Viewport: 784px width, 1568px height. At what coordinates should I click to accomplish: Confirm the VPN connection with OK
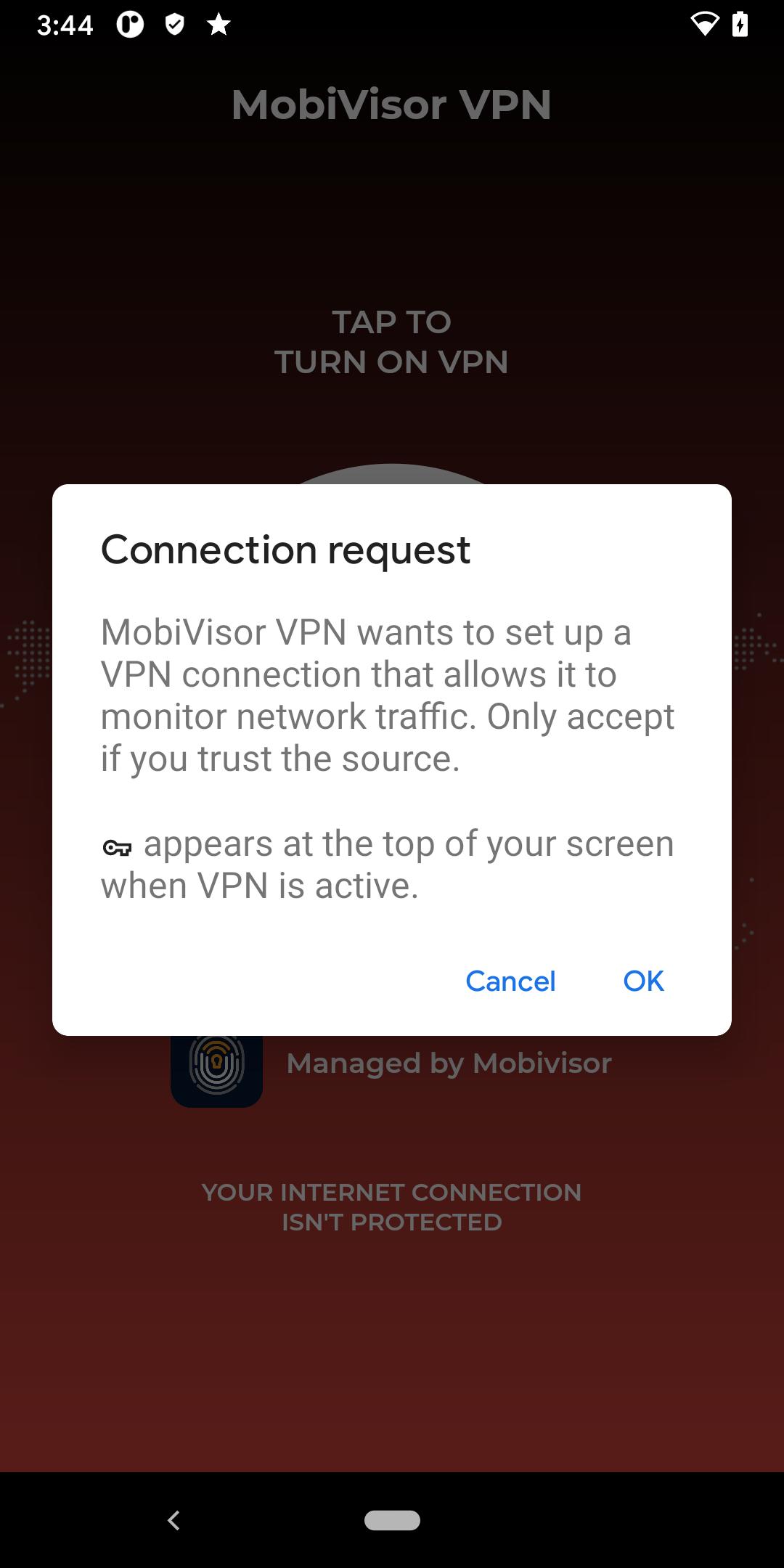pyautogui.click(x=643, y=981)
